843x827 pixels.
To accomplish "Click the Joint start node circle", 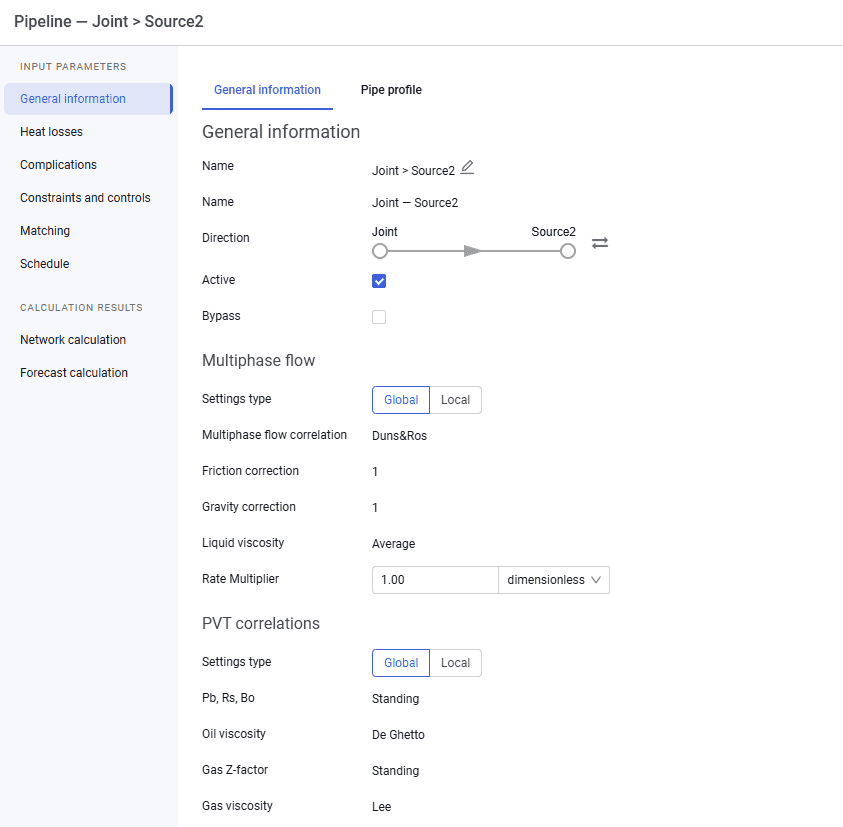I will 380,251.
